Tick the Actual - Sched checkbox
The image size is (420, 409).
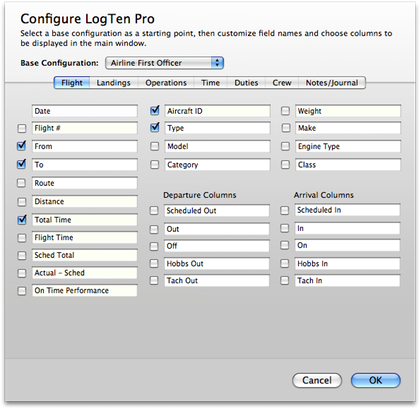[x=22, y=273]
